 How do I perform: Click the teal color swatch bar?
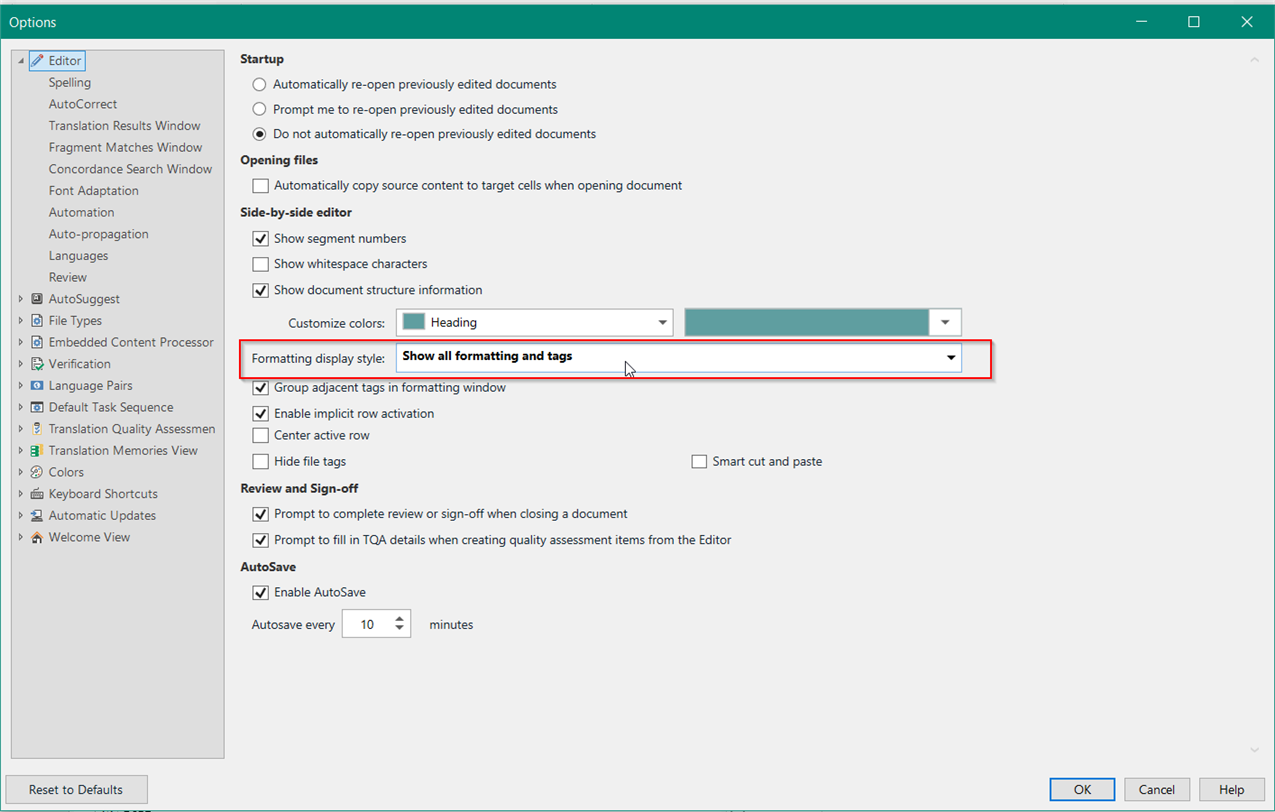point(807,322)
